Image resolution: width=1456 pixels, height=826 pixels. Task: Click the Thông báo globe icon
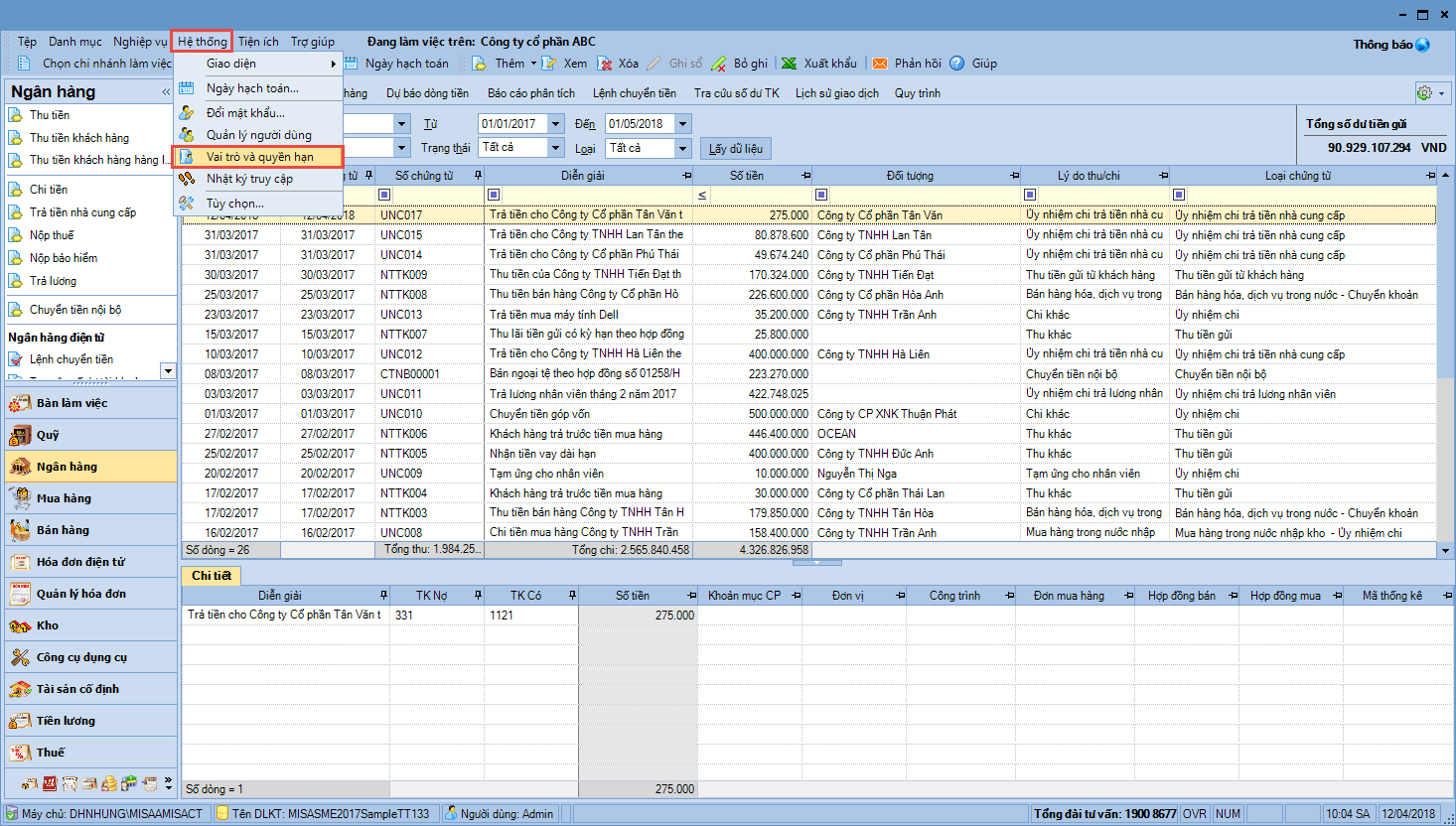[x=1422, y=45]
